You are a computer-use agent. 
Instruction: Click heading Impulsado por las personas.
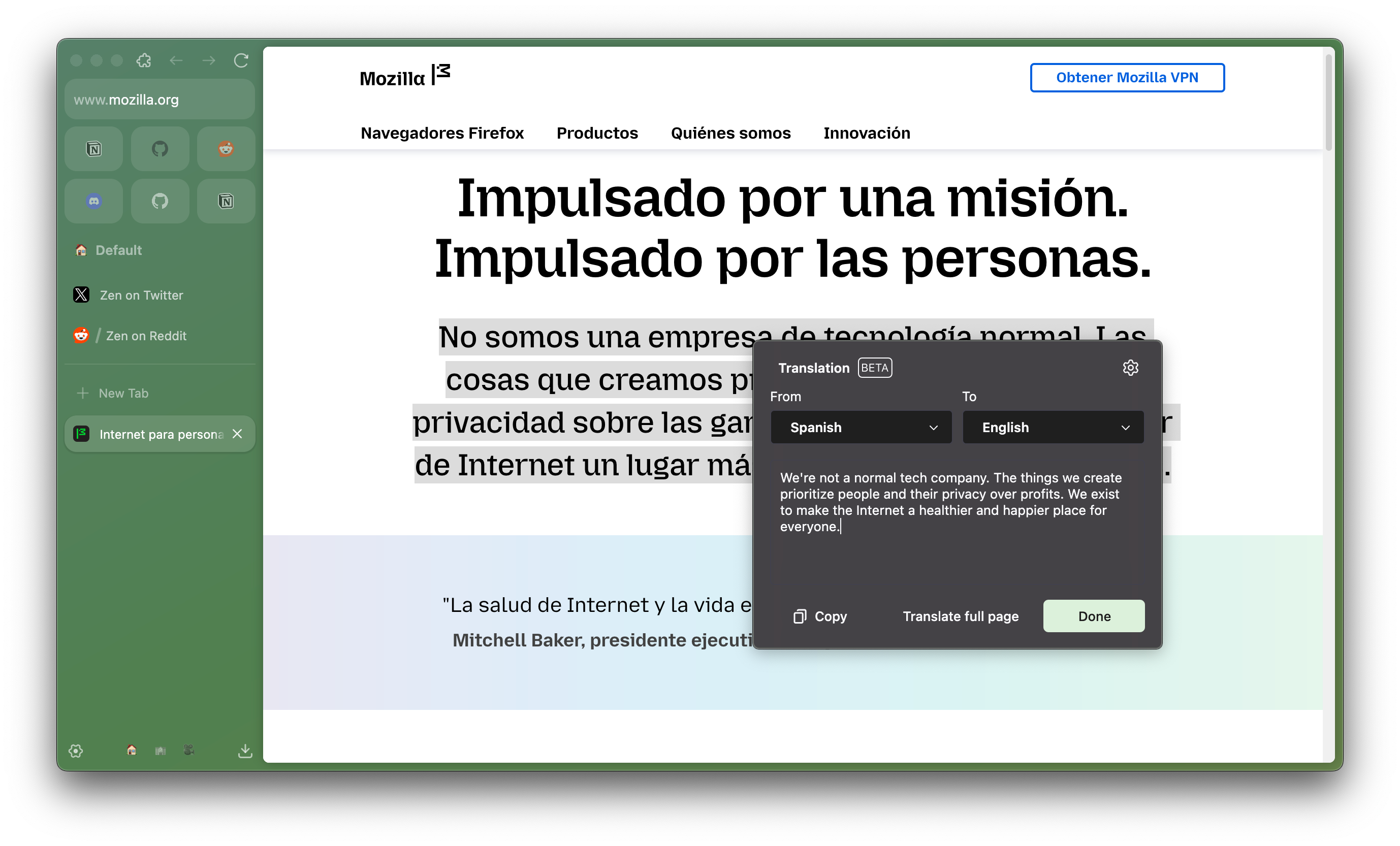(x=793, y=259)
